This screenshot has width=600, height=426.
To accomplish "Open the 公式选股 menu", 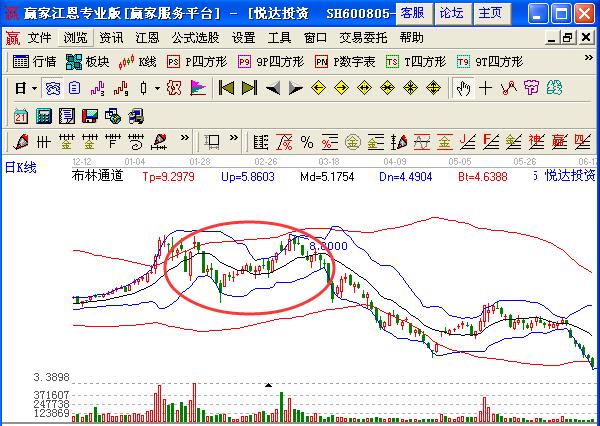I will click(x=195, y=37).
